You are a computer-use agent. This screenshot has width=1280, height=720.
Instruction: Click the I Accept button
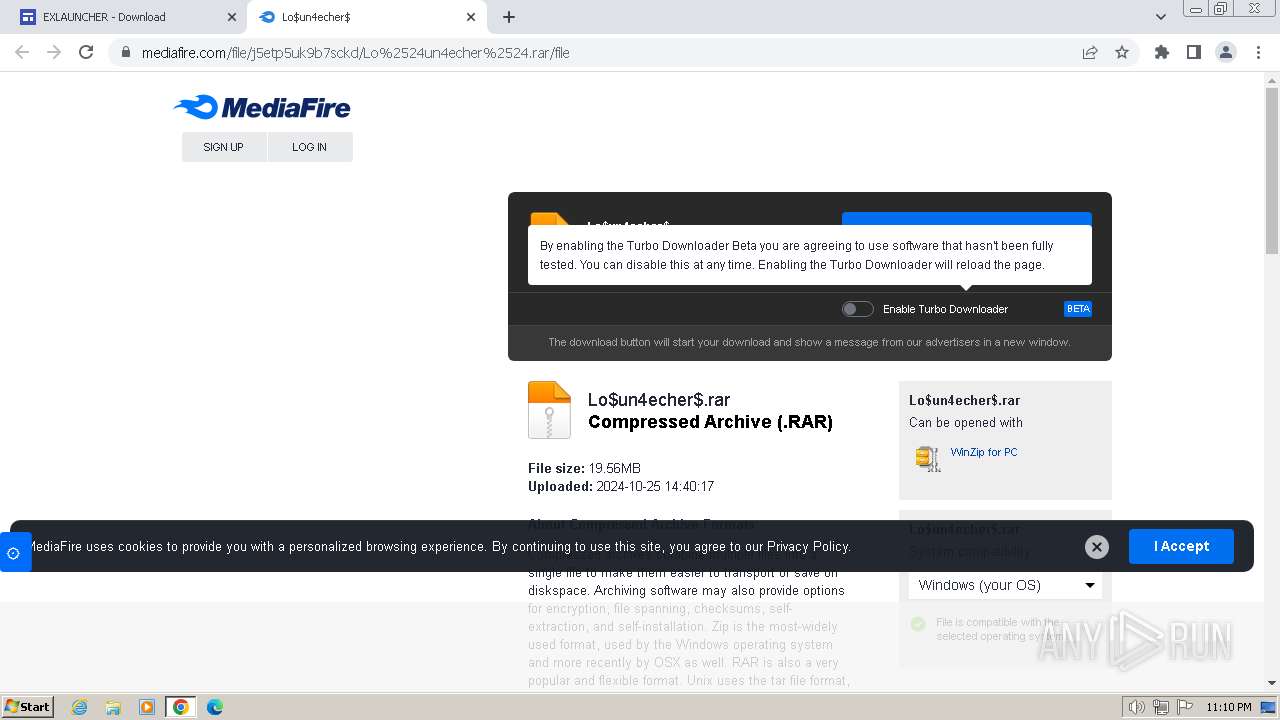1181,546
